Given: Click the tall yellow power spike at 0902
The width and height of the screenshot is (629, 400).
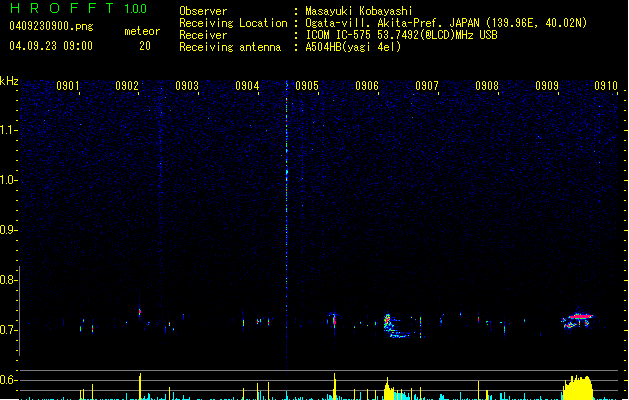Looking at the screenshot, I should tap(140, 386).
